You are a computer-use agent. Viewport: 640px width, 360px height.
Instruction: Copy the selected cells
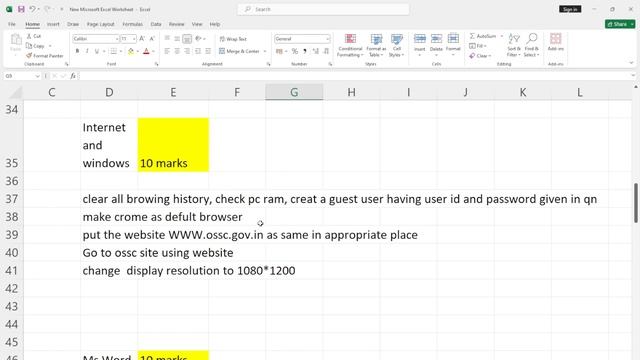[36, 46]
